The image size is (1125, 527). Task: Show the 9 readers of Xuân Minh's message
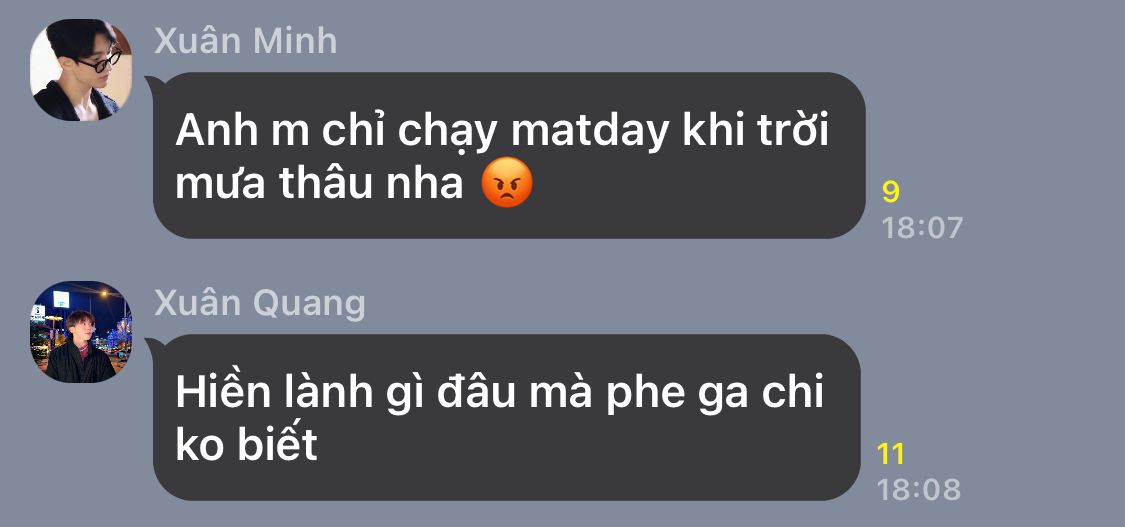click(890, 192)
